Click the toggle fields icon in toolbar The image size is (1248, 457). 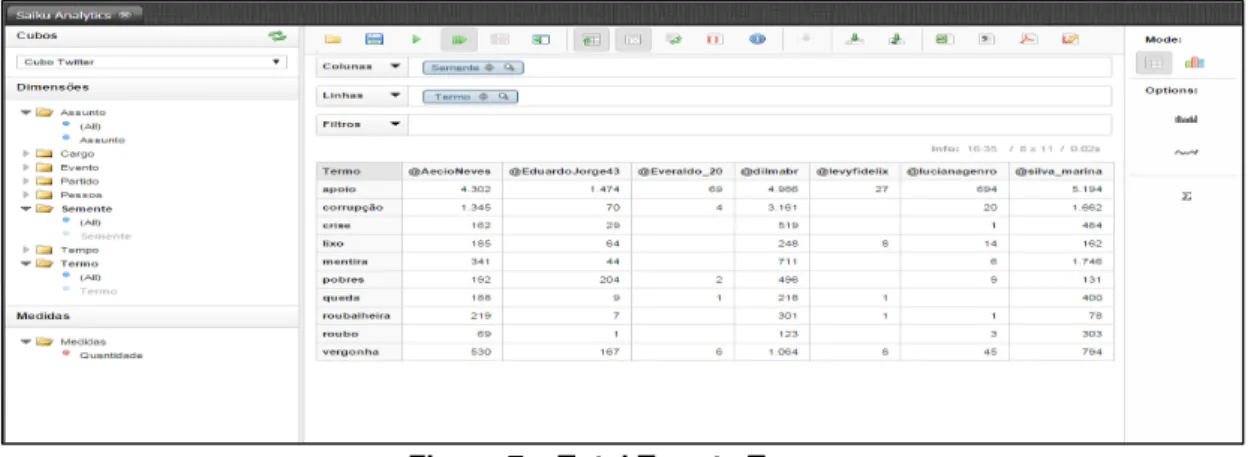point(500,39)
